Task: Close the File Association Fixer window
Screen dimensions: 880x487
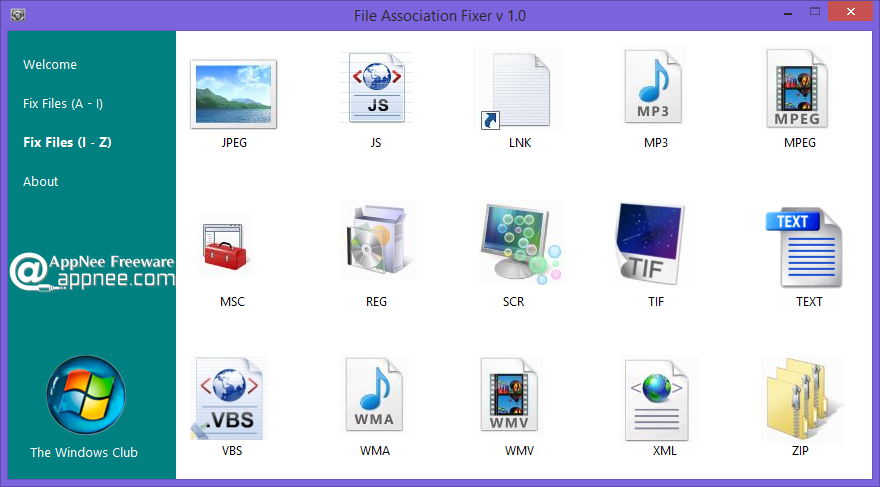Action: pyautogui.click(x=851, y=11)
